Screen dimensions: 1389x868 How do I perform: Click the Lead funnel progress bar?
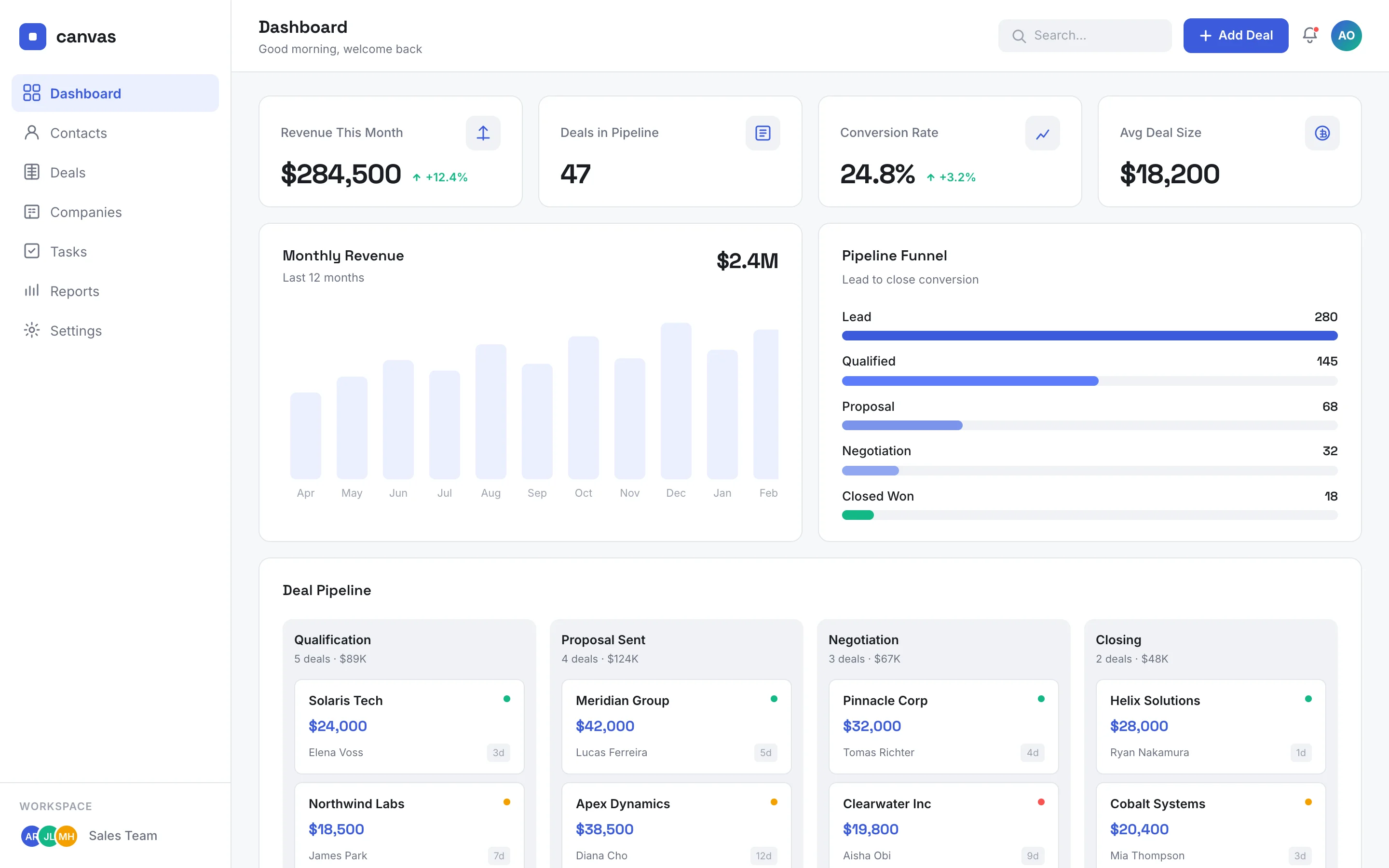1089,336
